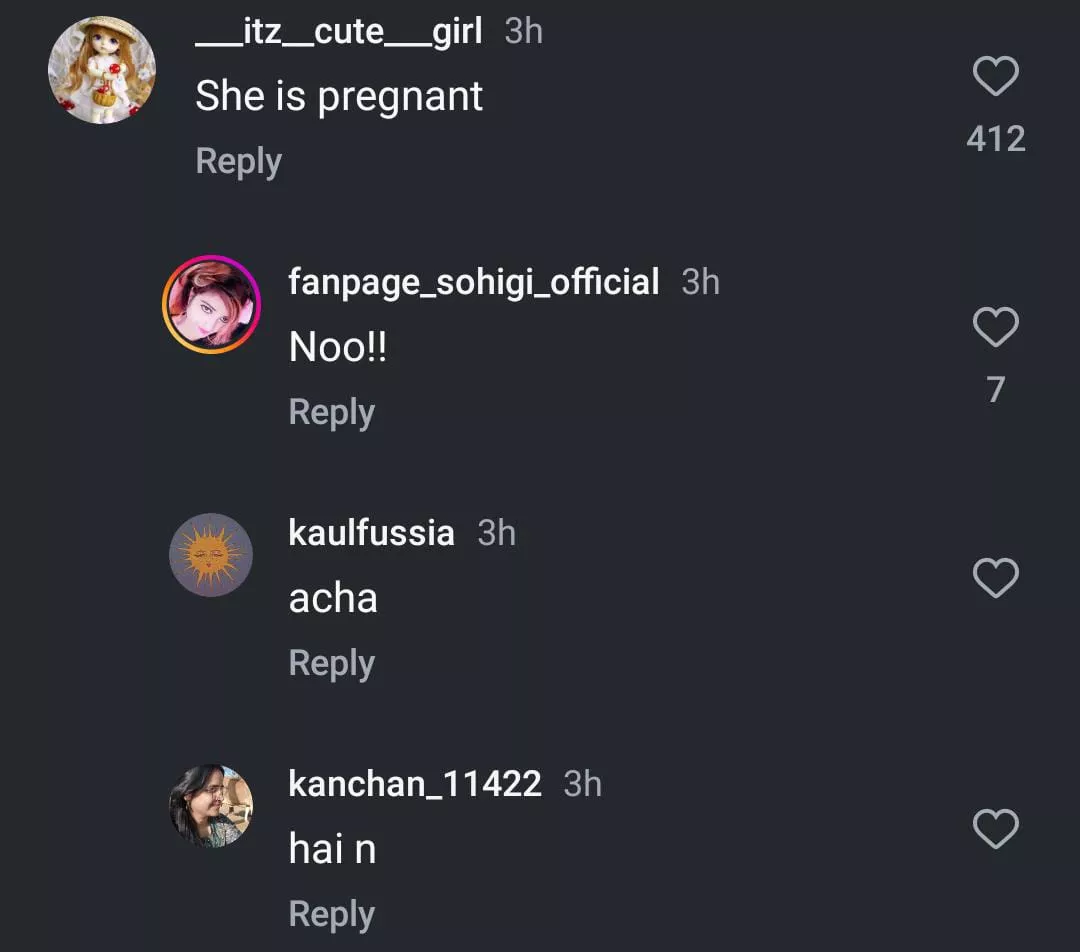The image size is (1080, 952).
Task: Reply to the "Noo!!" comment
Action: [x=331, y=413]
